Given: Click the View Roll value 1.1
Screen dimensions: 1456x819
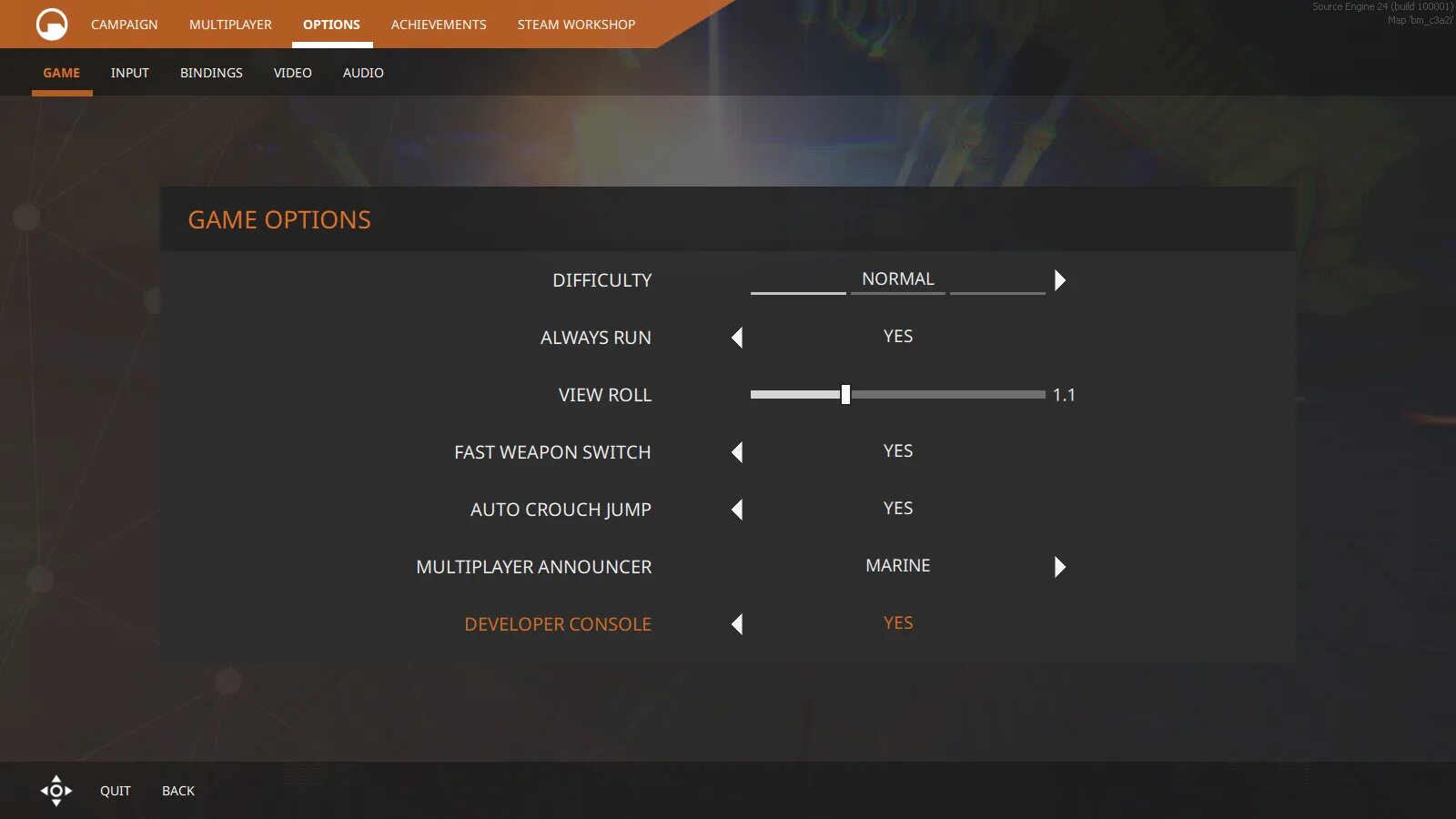Looking at the screenshot, I should 1064,395.
